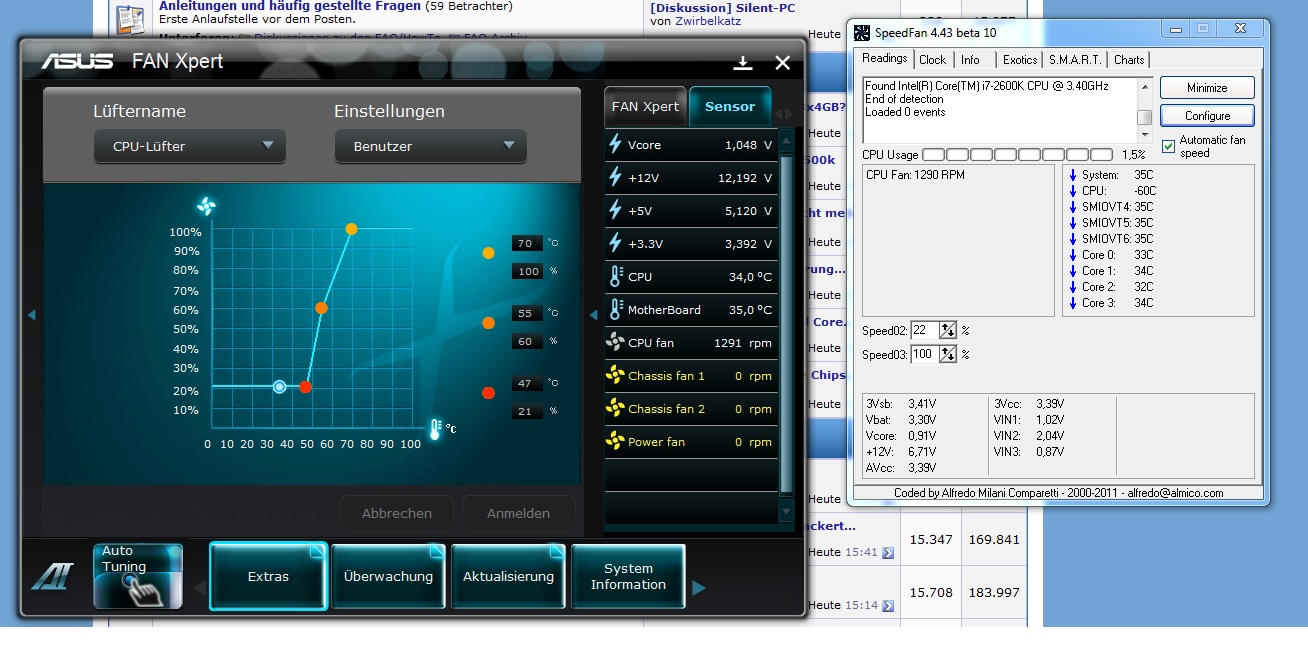Click the 100 % fan speed value field
1308x648 pixels.
(x=526, y=271)
